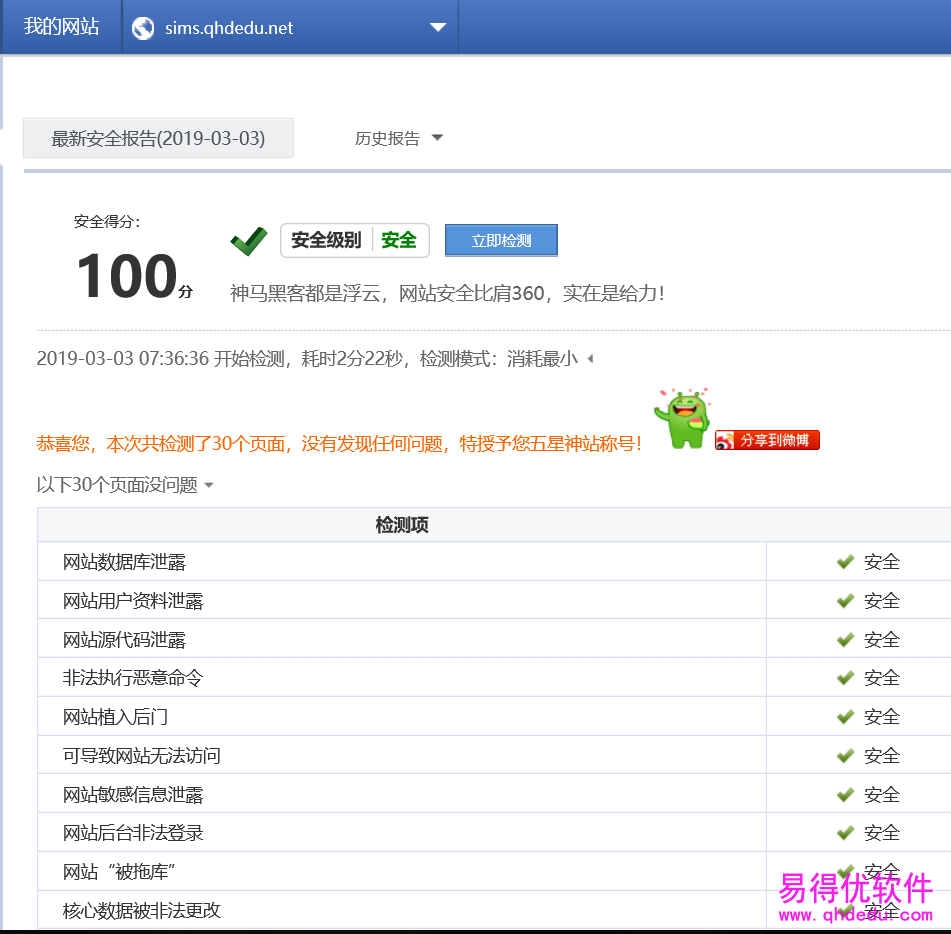Click the orange congratulation message text
The image size is (951, 934).
tap(339, 443)
